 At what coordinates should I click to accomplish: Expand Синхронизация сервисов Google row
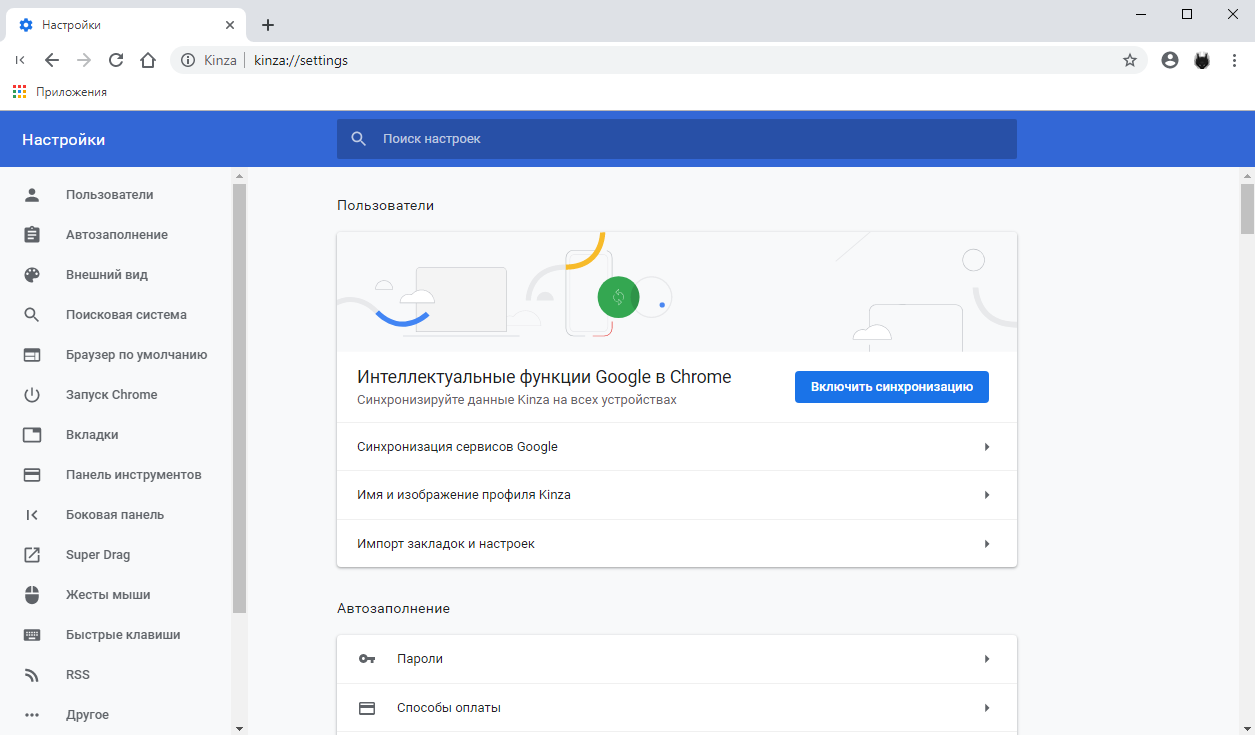pos(676,447)
